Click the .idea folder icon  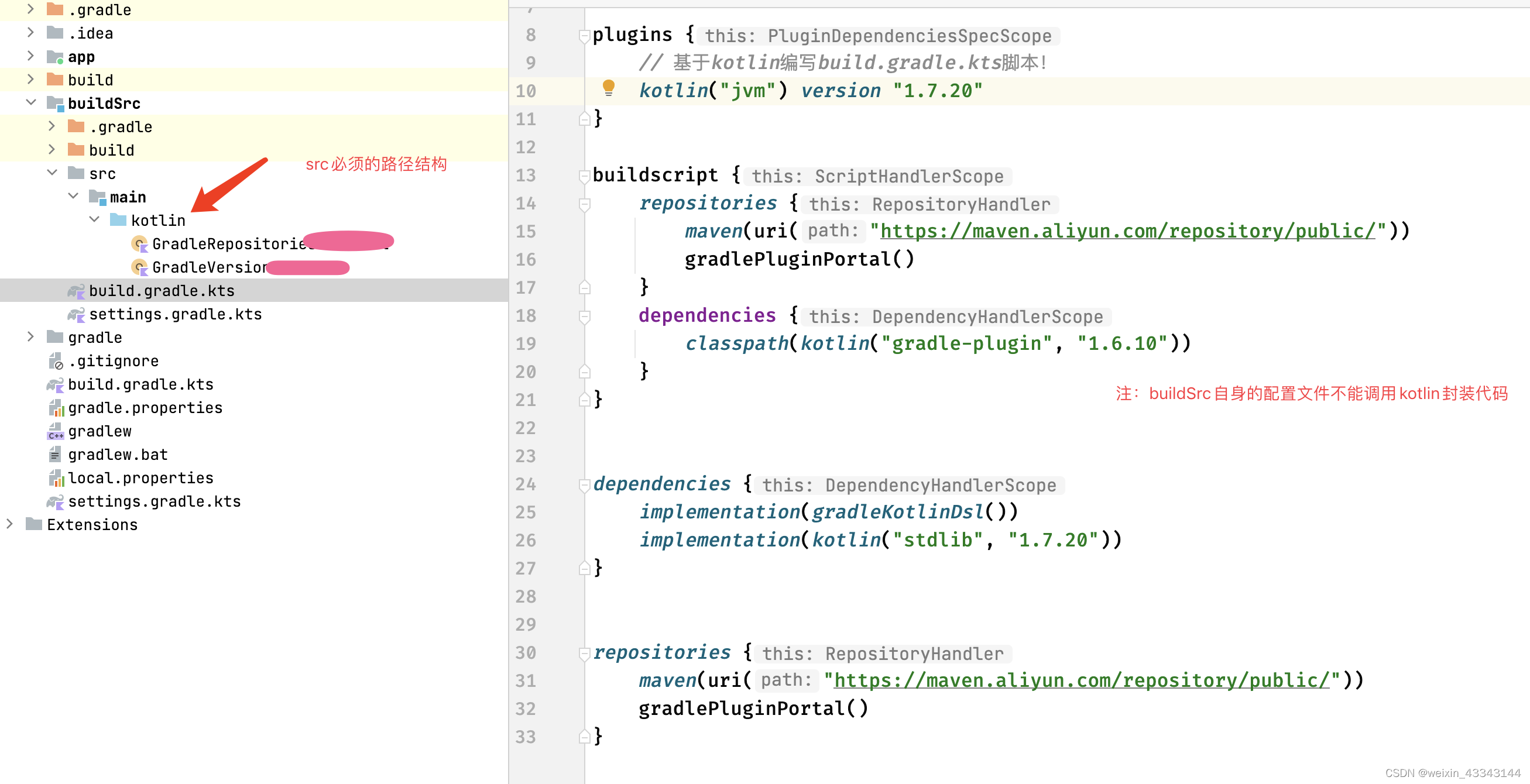click(x=54, y=32)
